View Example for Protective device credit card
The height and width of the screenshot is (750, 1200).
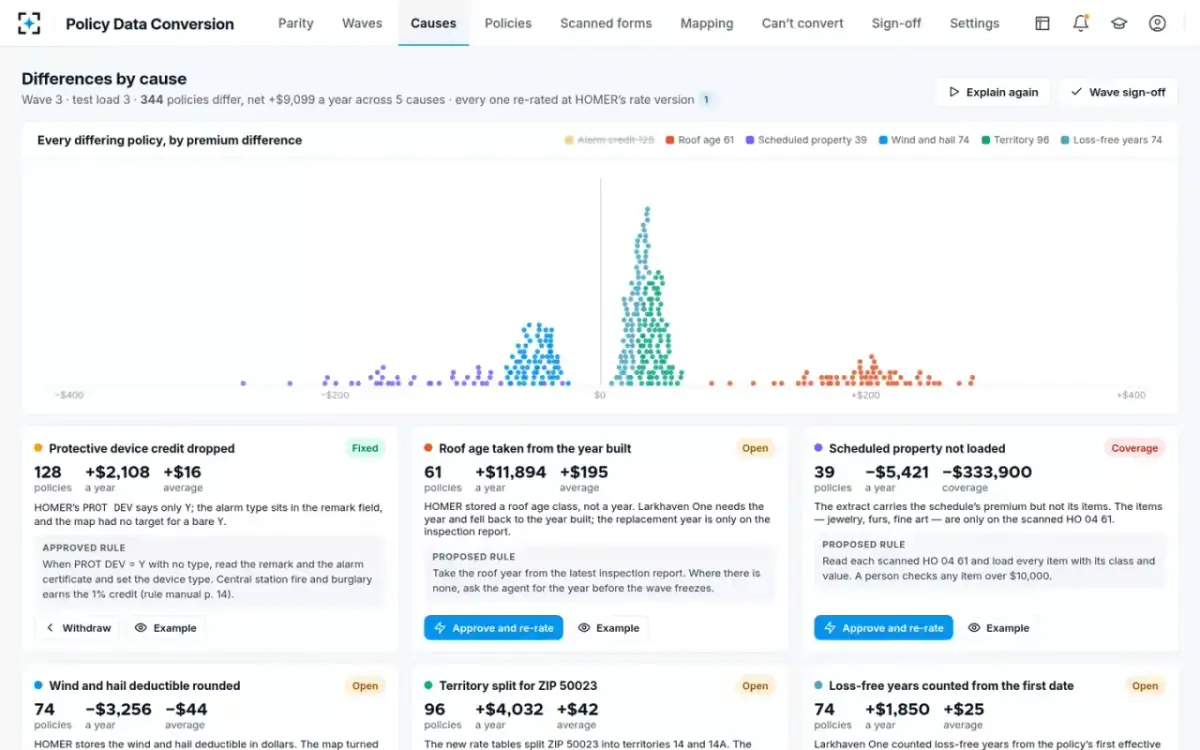pos(166,628)
